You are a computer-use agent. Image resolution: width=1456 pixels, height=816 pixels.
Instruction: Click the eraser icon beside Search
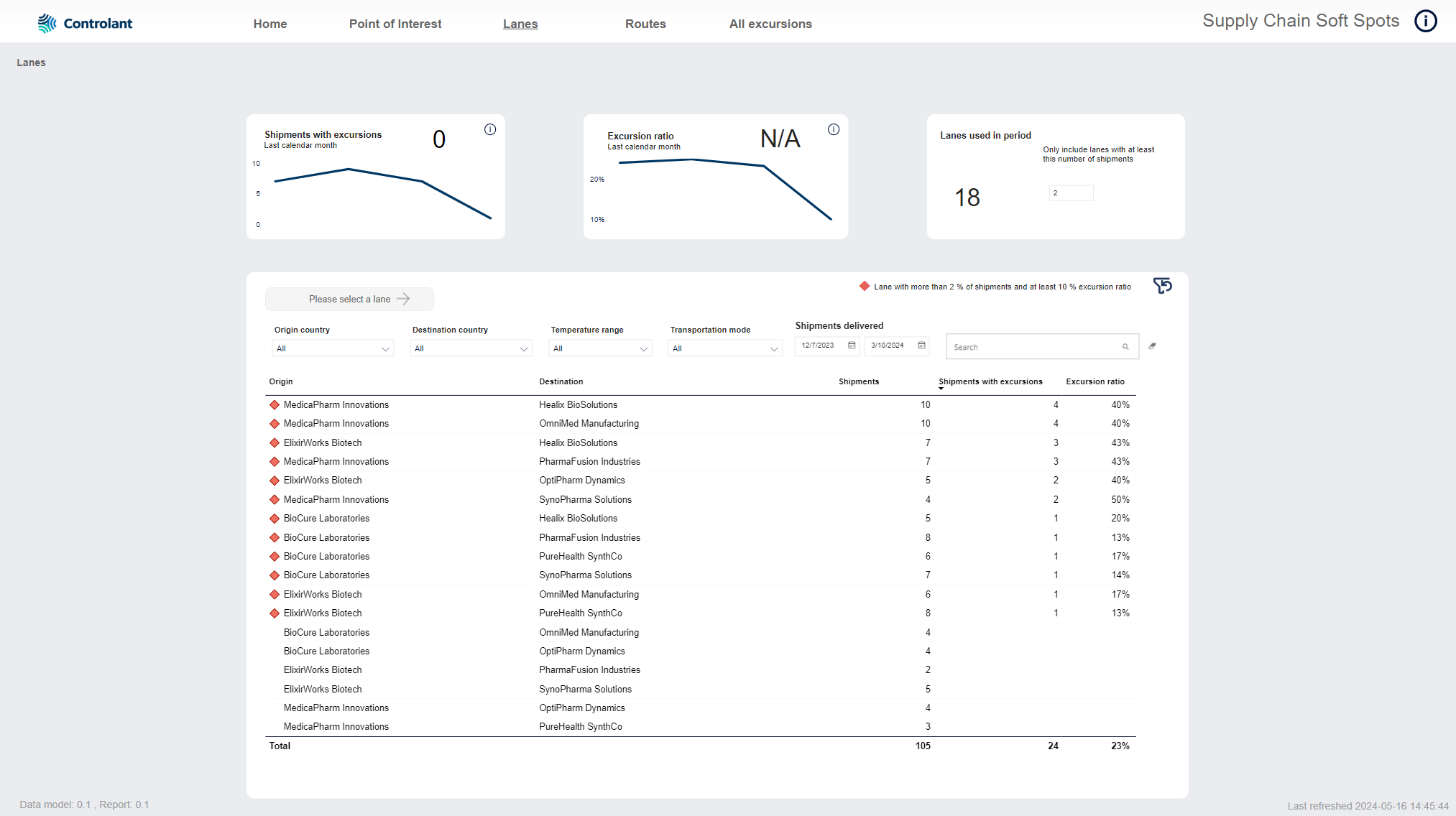coord(1152,346)
